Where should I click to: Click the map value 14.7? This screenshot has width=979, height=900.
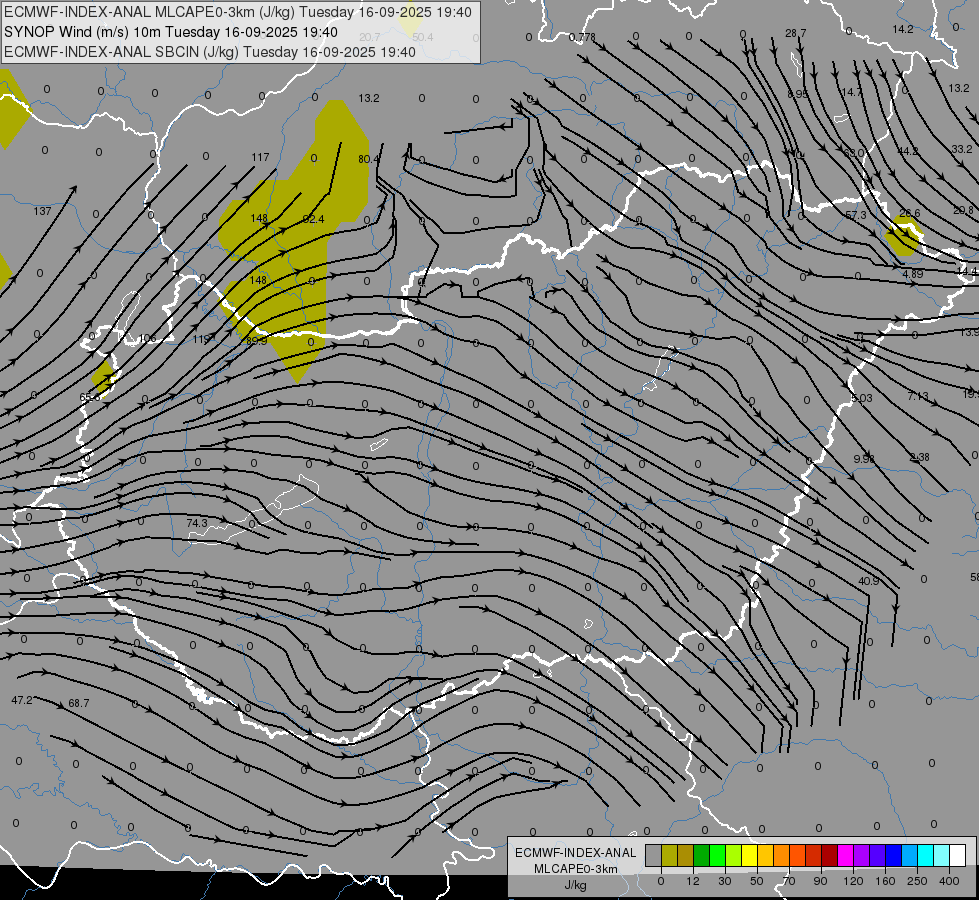[852, 92]
